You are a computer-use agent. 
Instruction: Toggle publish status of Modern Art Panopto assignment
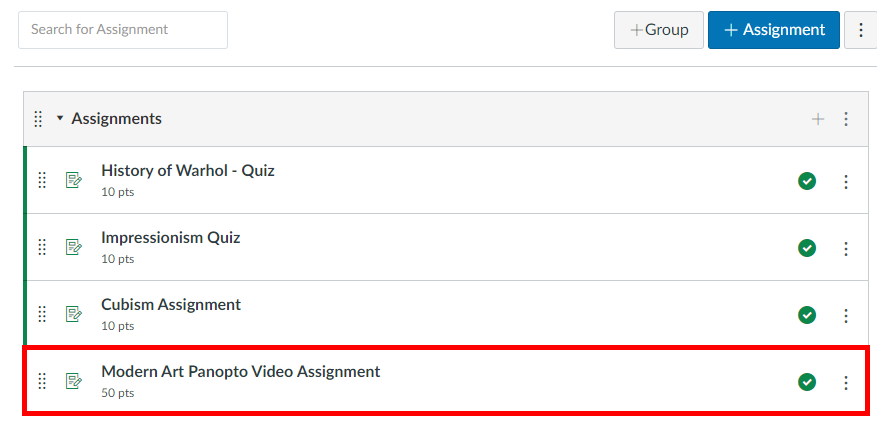[807, 382]
